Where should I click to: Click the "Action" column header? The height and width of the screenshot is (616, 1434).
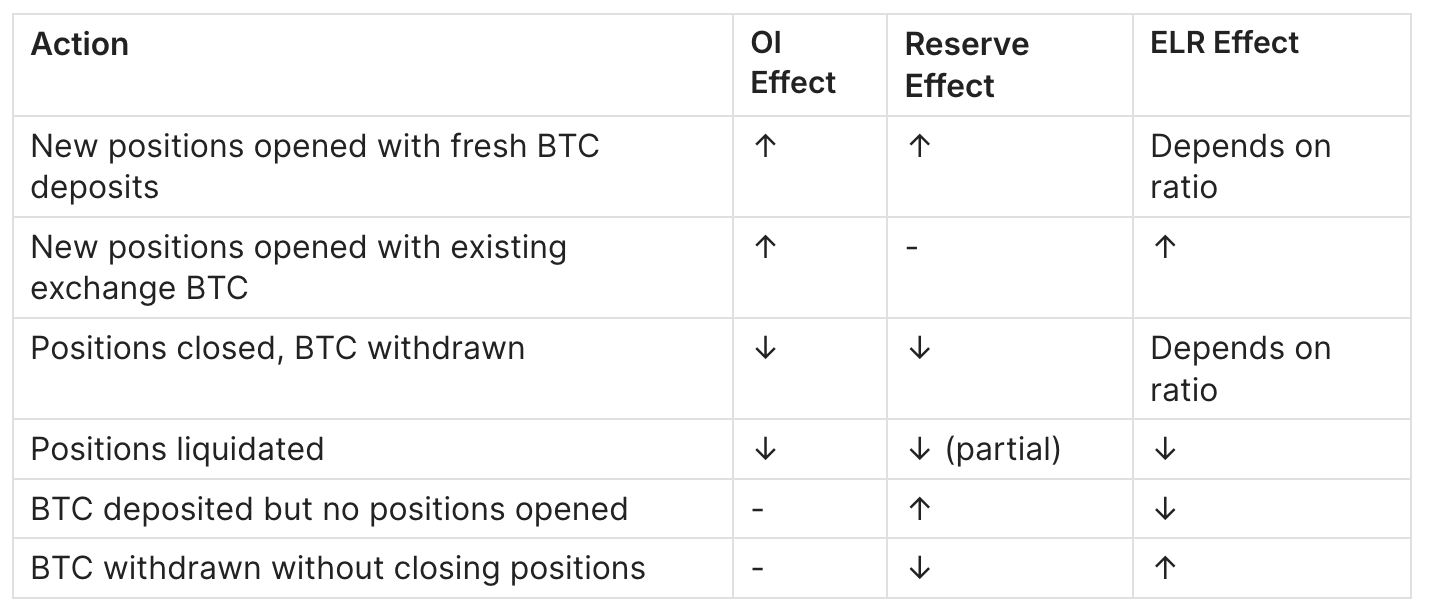[x=80, y=44]
